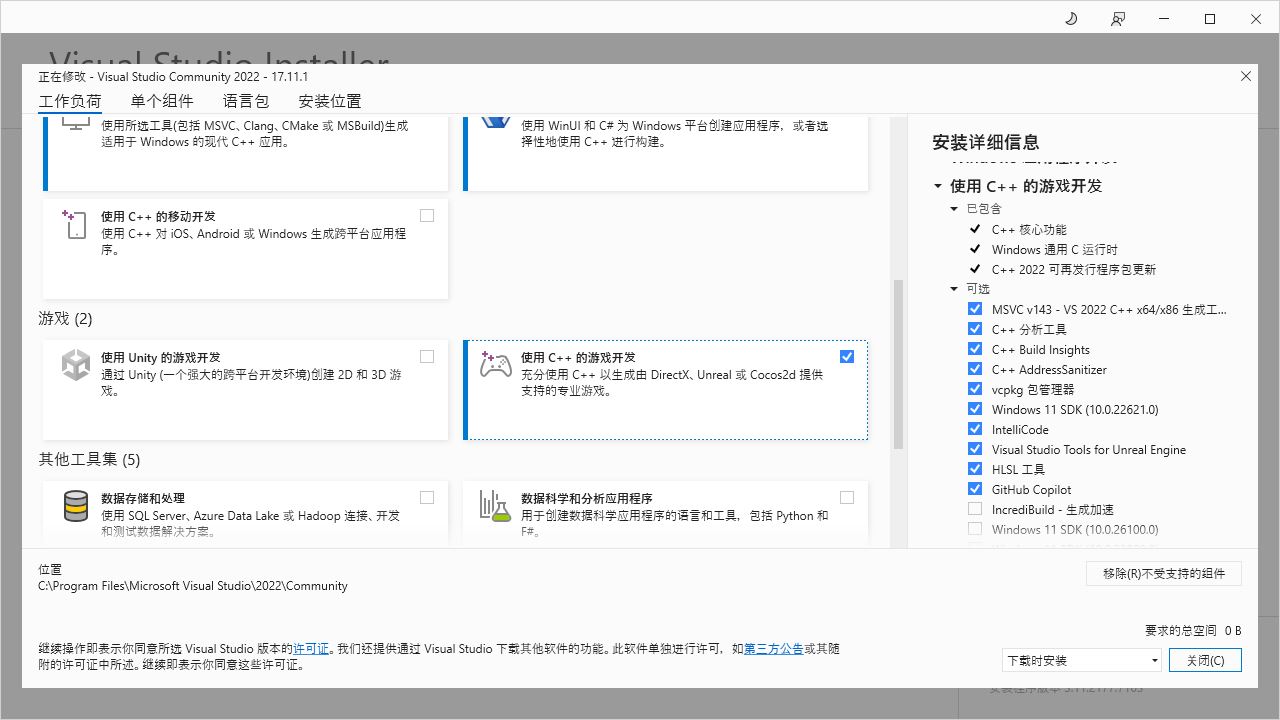The image size is (1280, 720).
Task: Select the 数据科学和分析应用程序 workload card
Action: pos(666,514)
